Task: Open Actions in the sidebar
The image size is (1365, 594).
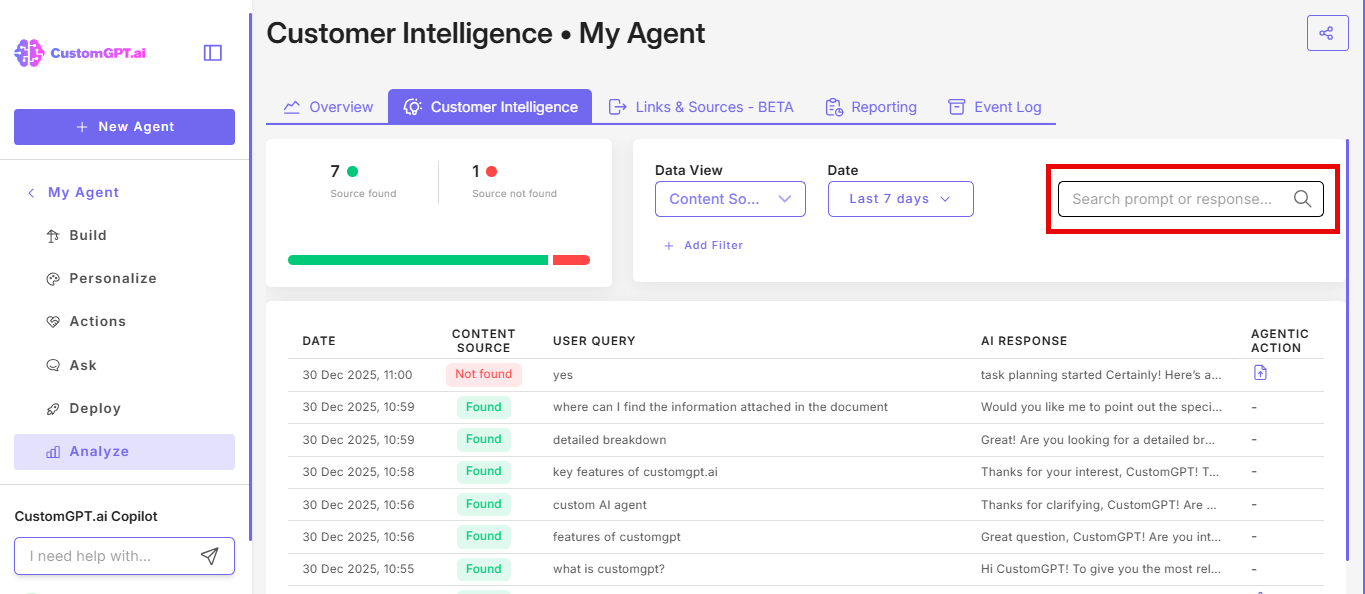Action: point(124,322)
